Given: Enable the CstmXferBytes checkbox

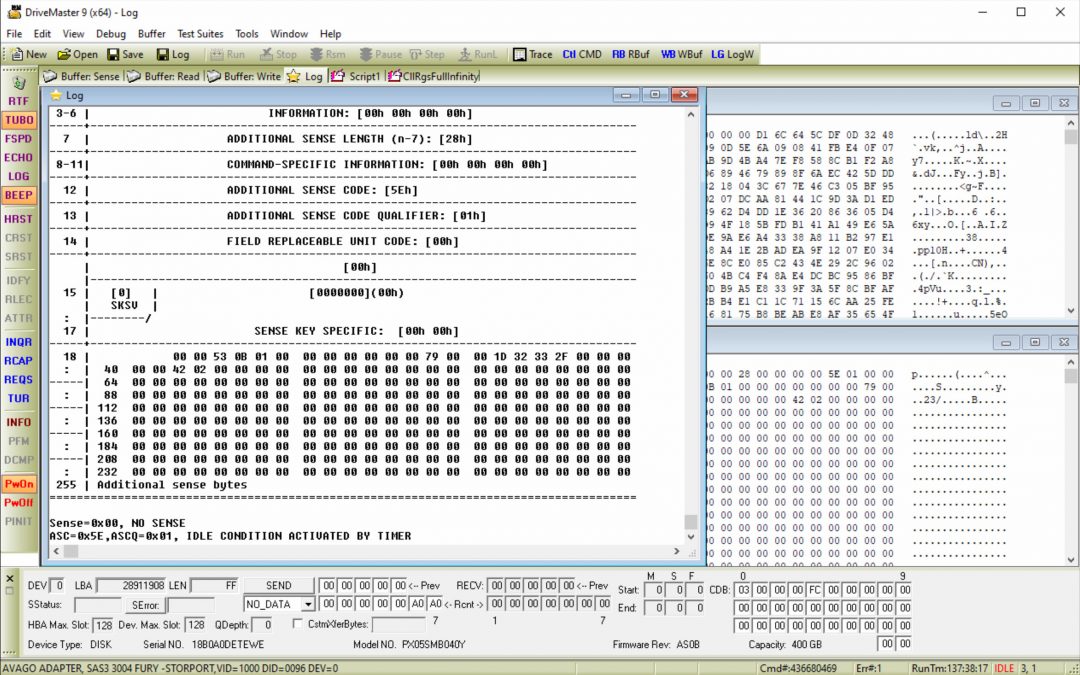Looking at the screenshot, I should (296, 622).
